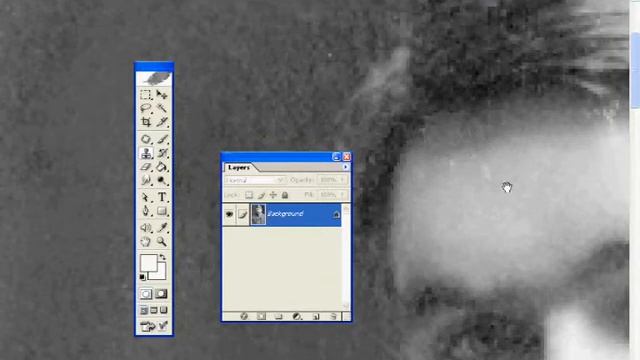Image resolution: width=640 pixels, height=360 pixels.
Task: Select the Magic Wand tool
Action: click(x=162, y=108)
